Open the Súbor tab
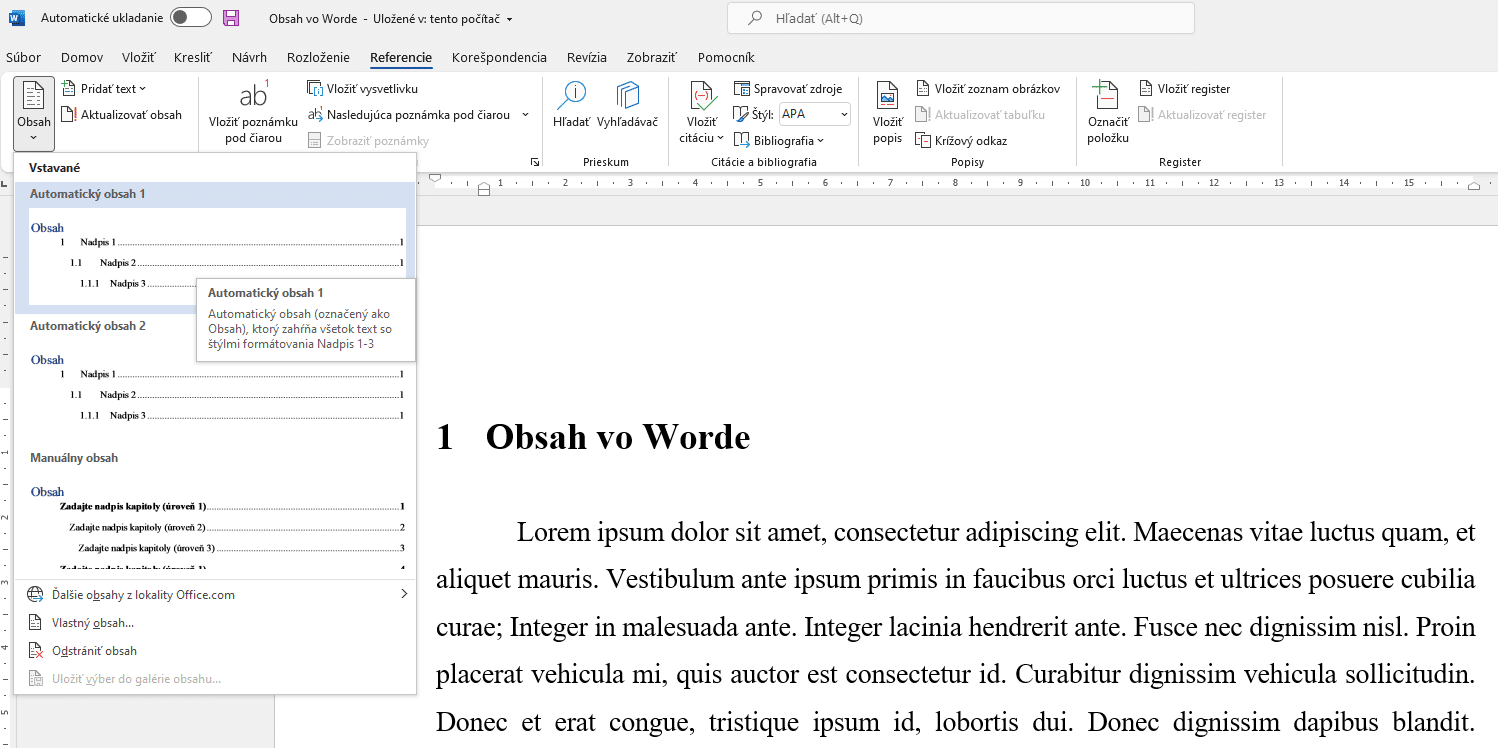Screen dimensions: 1498x748 point(23,57)
